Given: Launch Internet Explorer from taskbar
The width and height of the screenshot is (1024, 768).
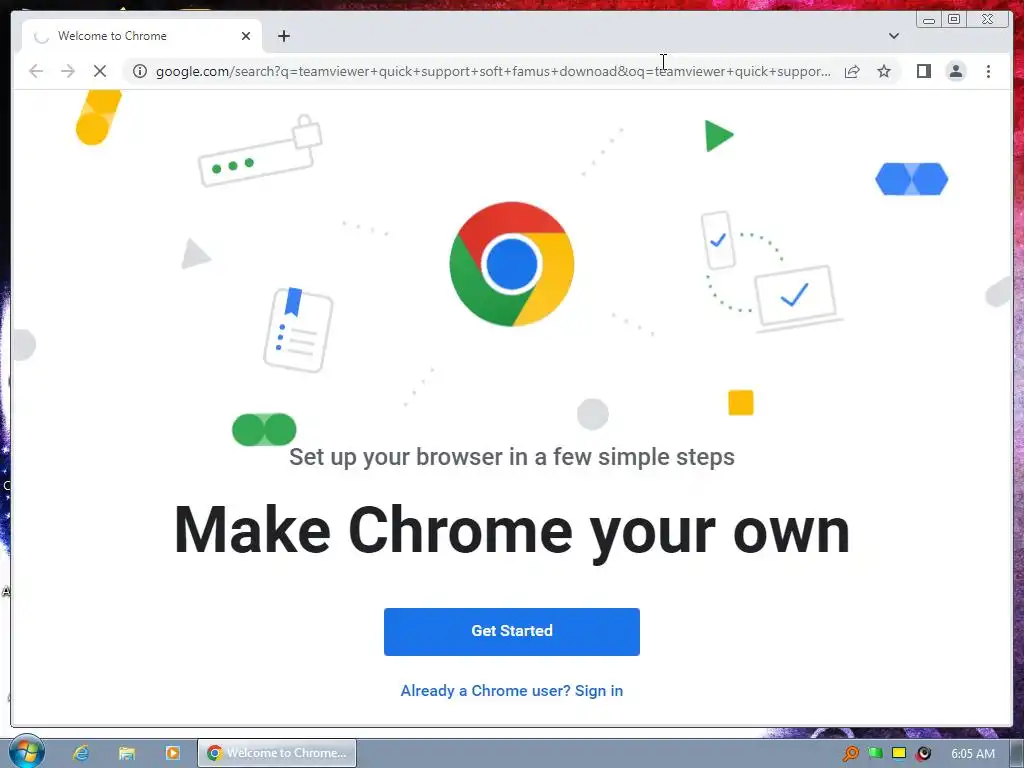Looking at the screenshot, I should [81, 753].
